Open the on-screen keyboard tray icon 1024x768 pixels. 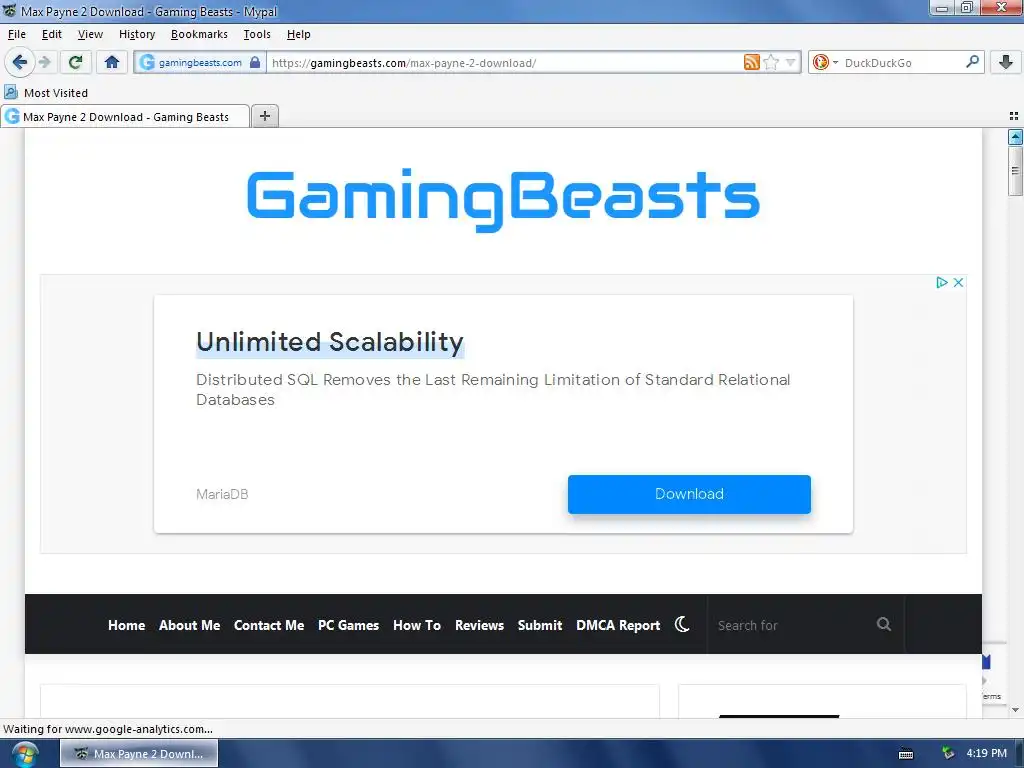click(x=906, y=754)
